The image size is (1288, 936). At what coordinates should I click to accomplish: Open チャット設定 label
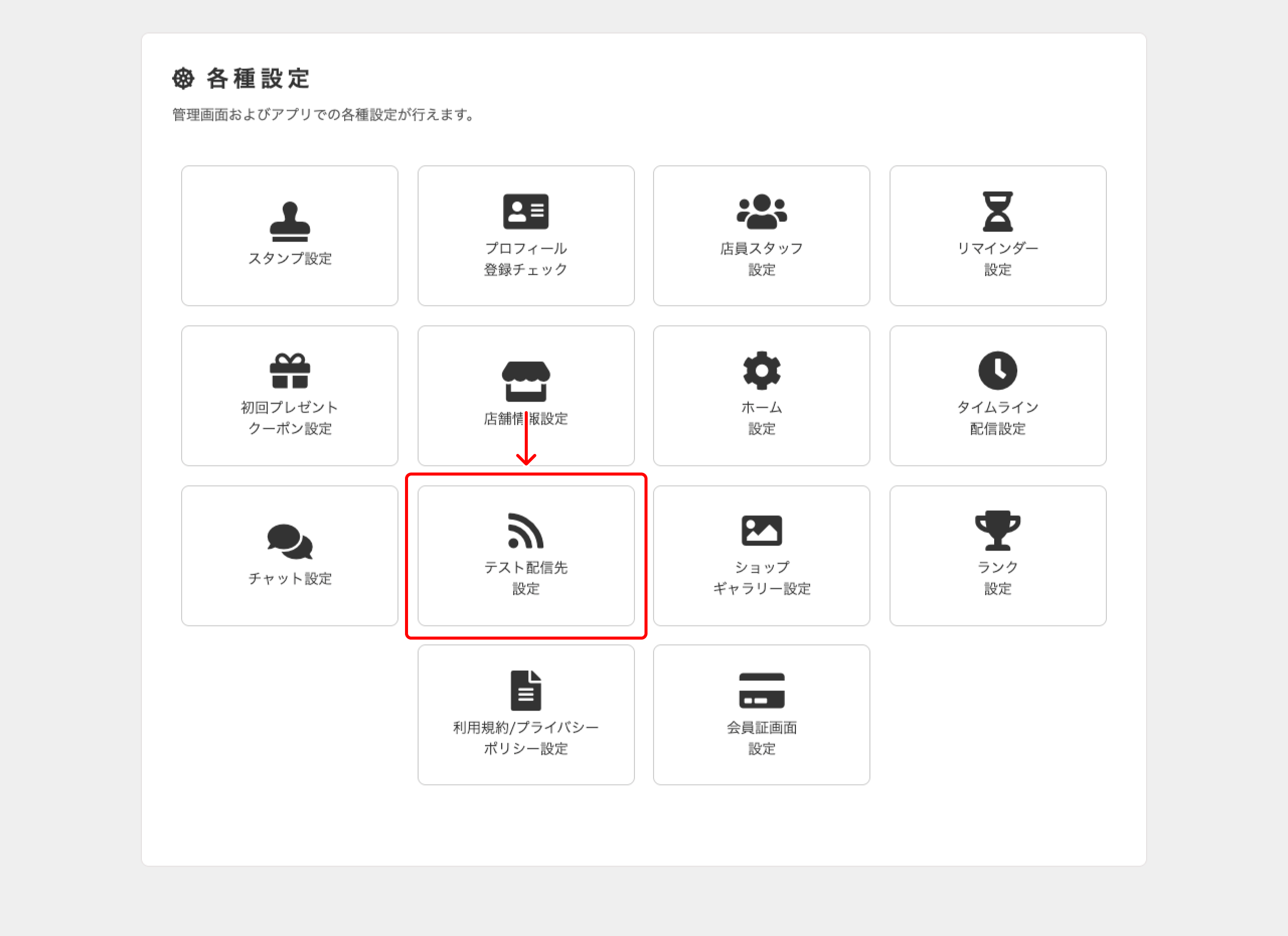[x=290, y=579]
